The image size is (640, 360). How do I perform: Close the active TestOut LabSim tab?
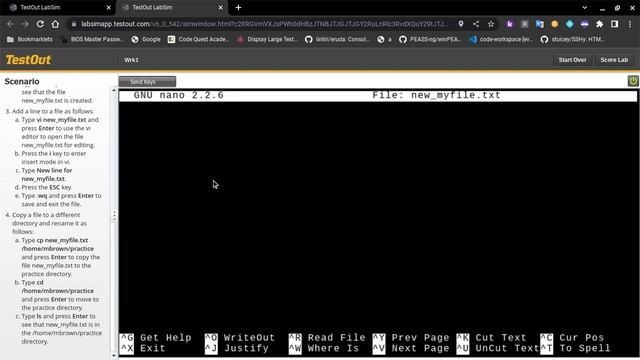220,7
